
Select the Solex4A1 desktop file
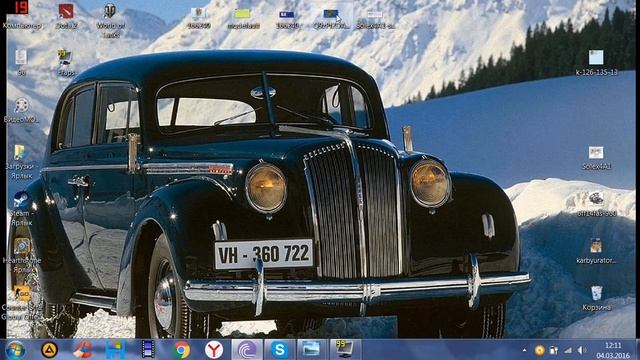596,158
